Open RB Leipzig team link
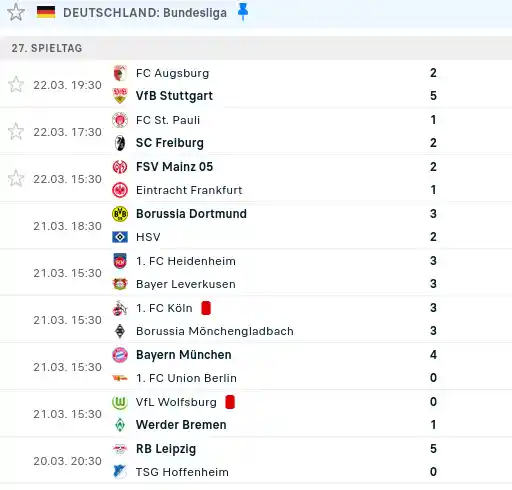This screenshot has height=490, width=512. coord(166,449)
